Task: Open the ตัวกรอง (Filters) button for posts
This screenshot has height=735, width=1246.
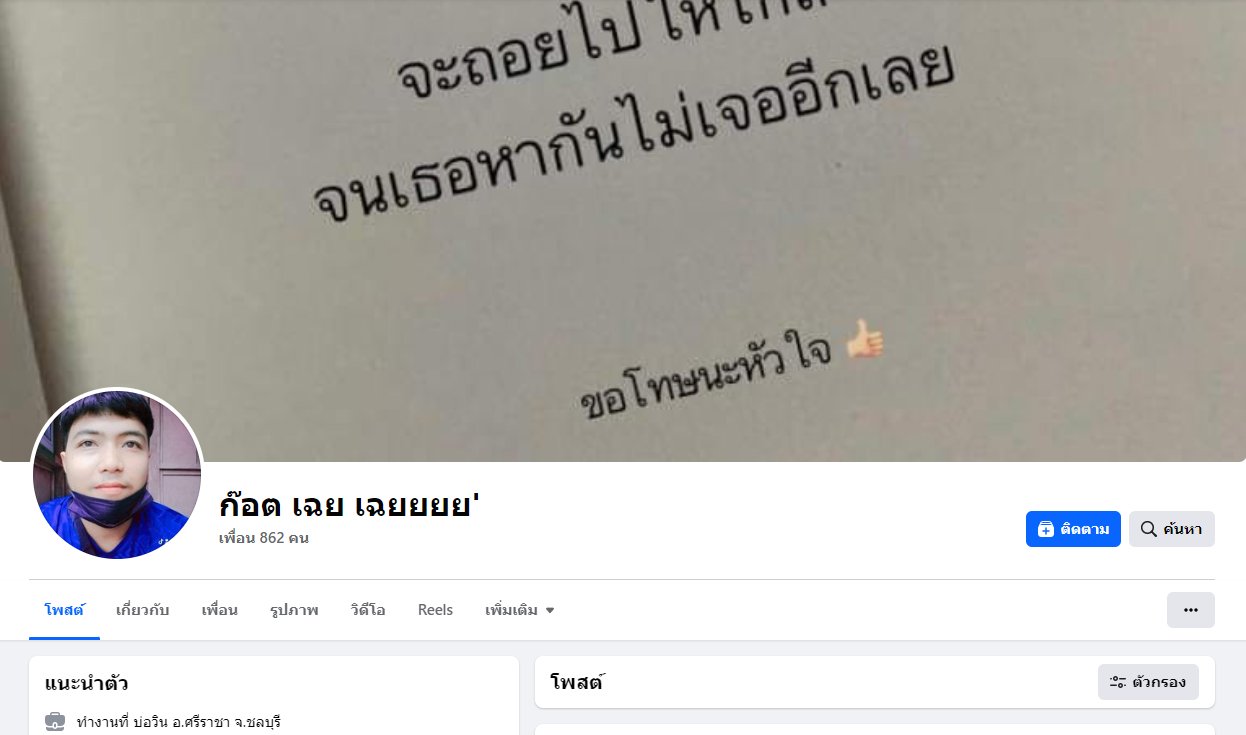Action: tap(1148, 682)
